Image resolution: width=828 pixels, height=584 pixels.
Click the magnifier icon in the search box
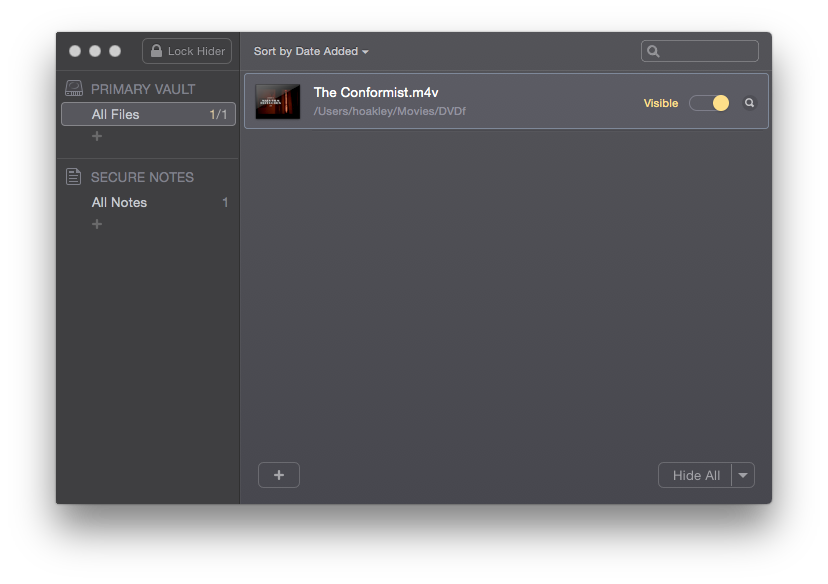pyautogui.click(x=654, y=51)
